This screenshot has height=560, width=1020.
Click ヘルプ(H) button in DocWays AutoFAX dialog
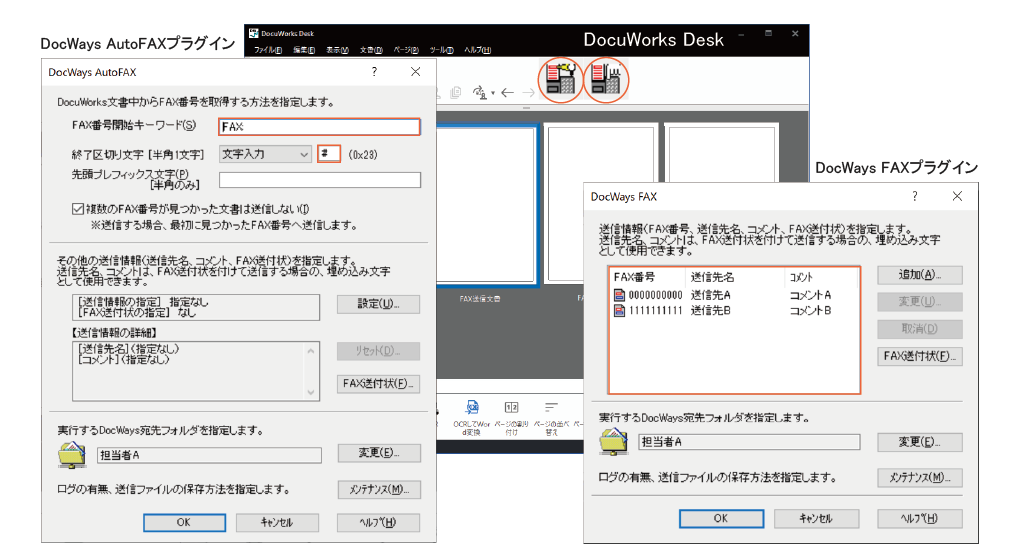378,522
